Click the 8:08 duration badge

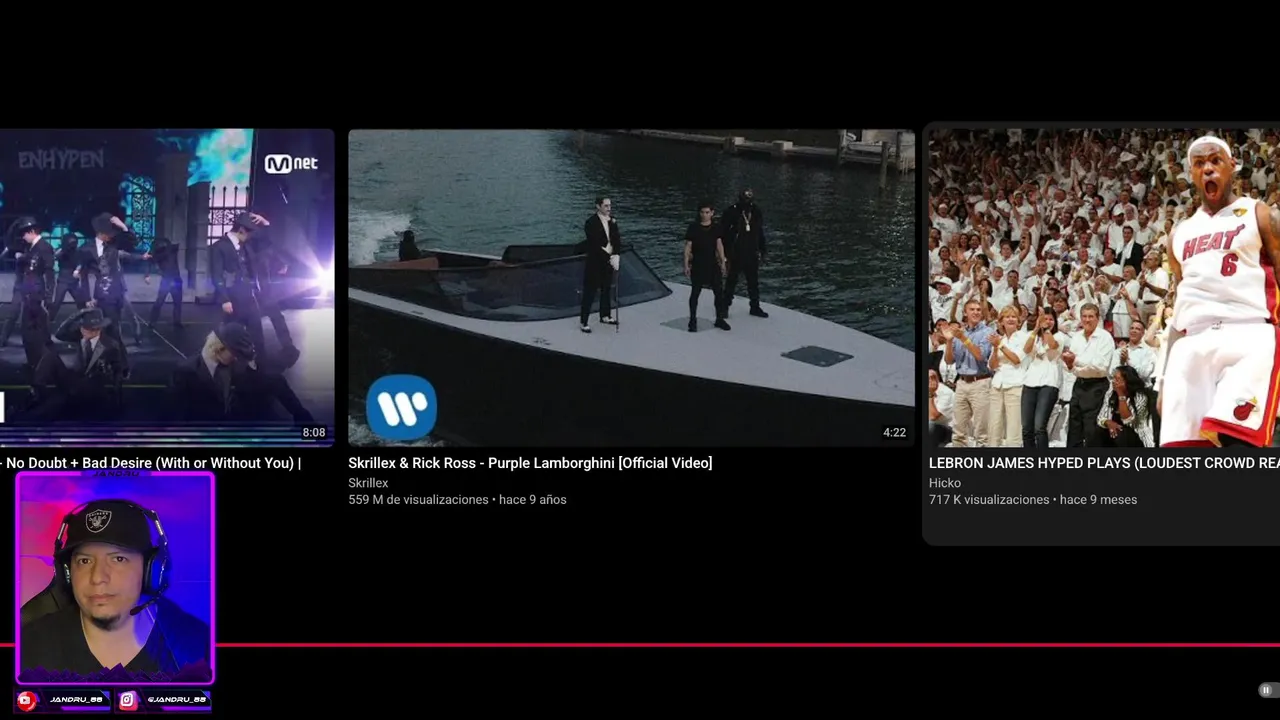point(314,433)
